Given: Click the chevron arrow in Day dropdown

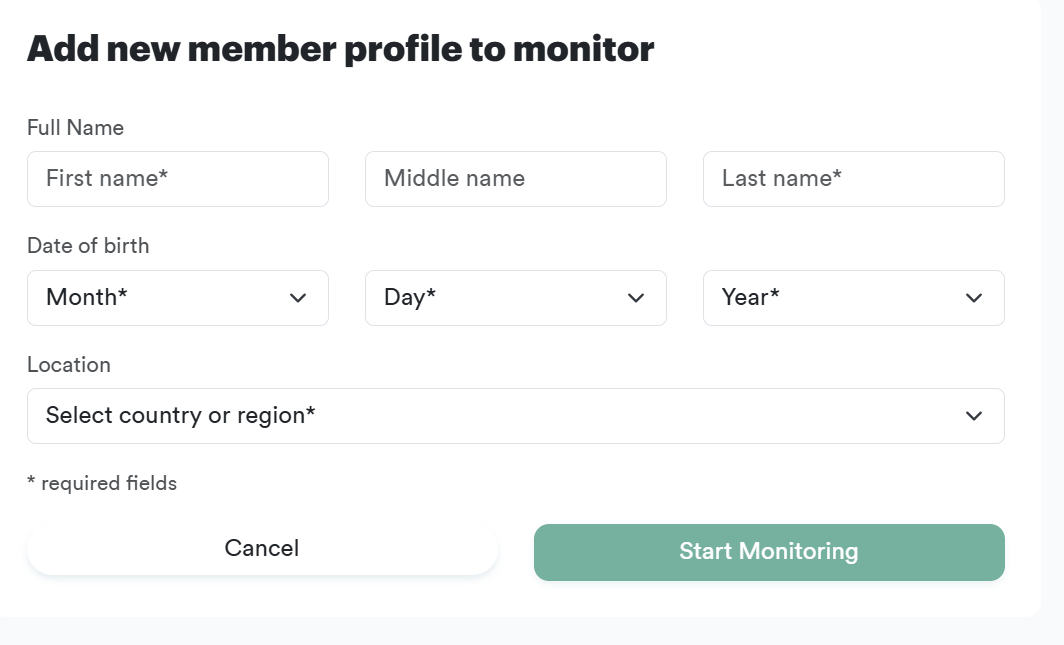Looking at the screenshot, I should pos(636,298).
